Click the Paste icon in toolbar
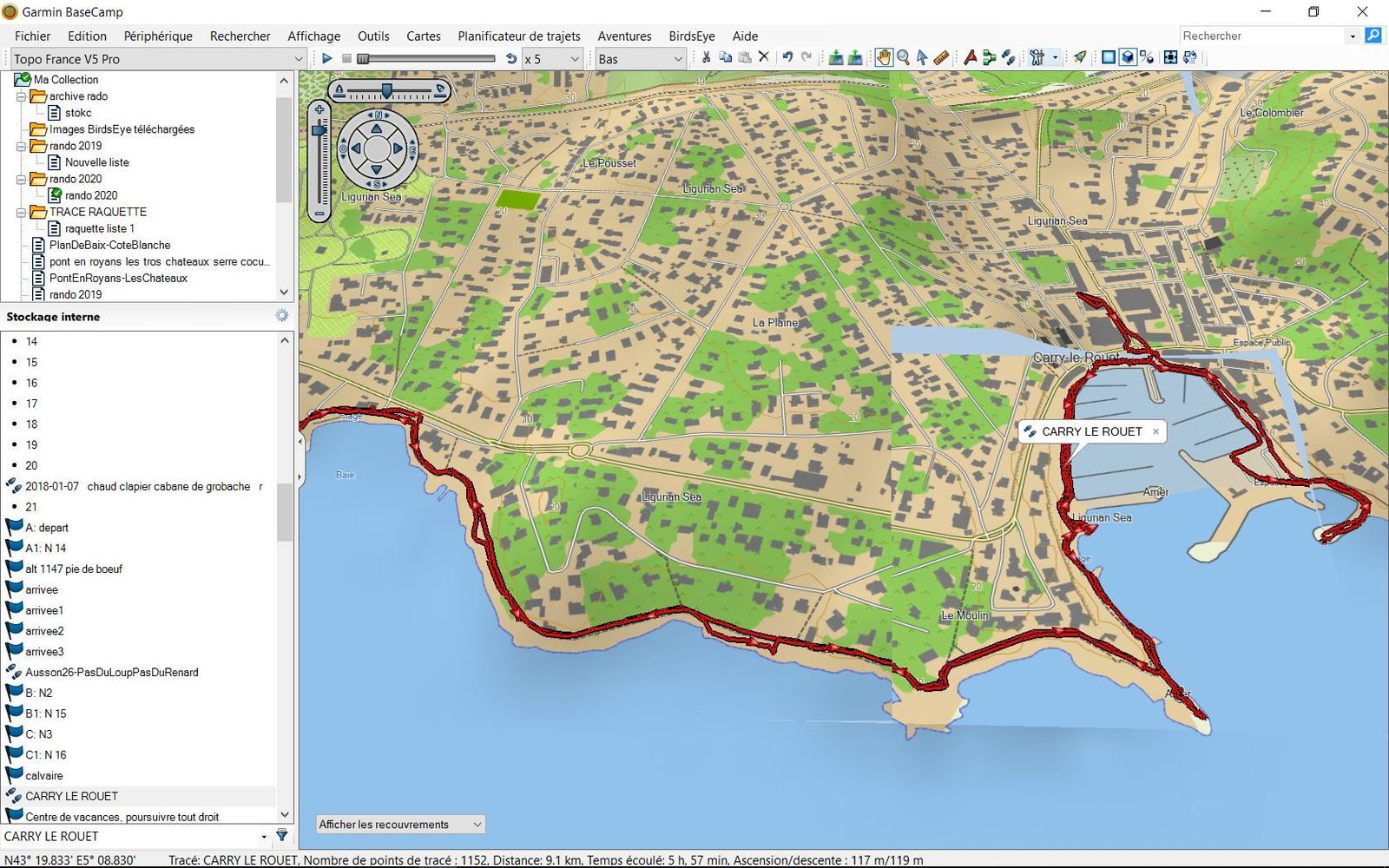This screenshot has height=868, width=1389. (x=744, y=57)
